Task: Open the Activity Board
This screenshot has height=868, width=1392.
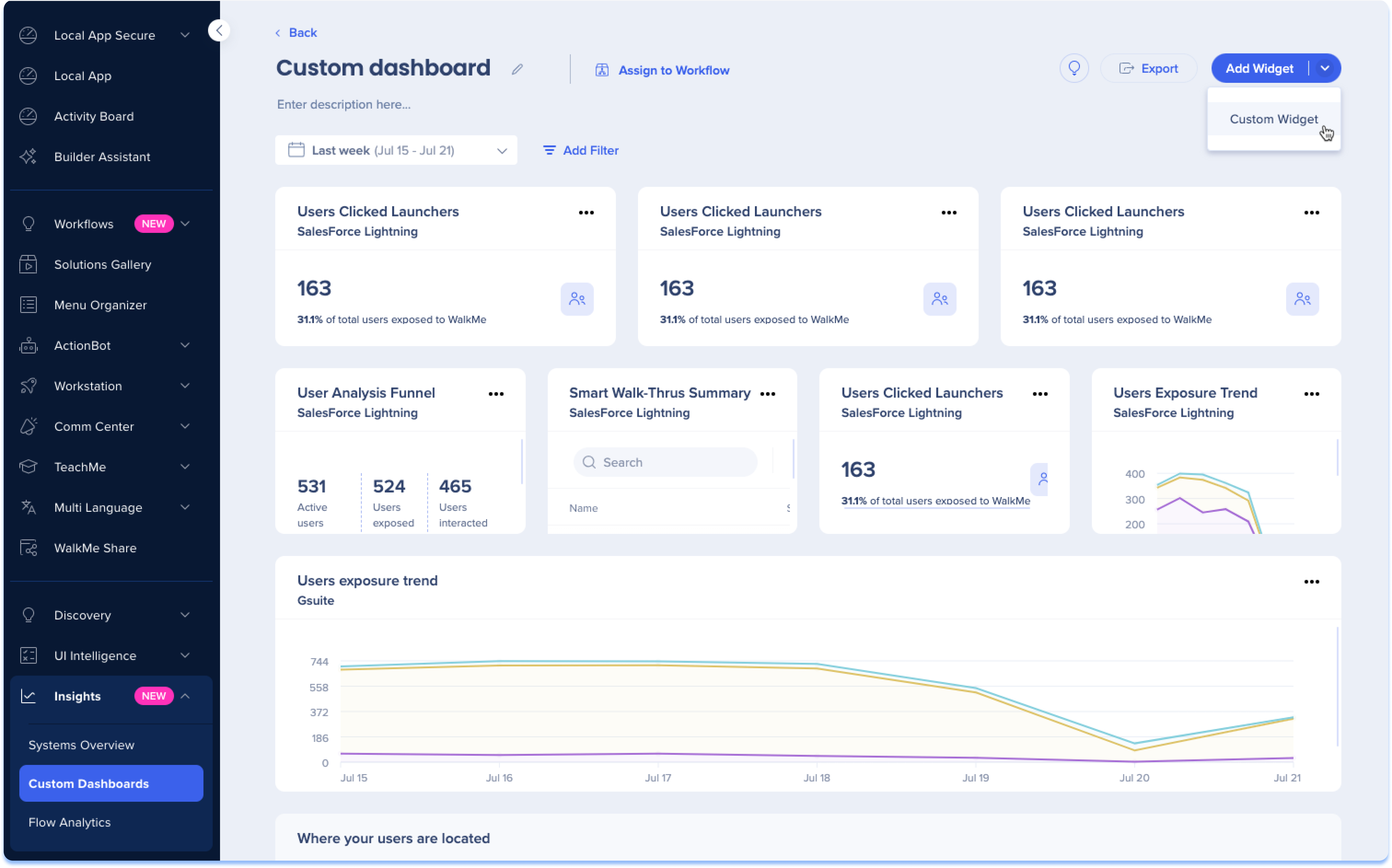Action: pyautogui.click(x=94, y=116)
